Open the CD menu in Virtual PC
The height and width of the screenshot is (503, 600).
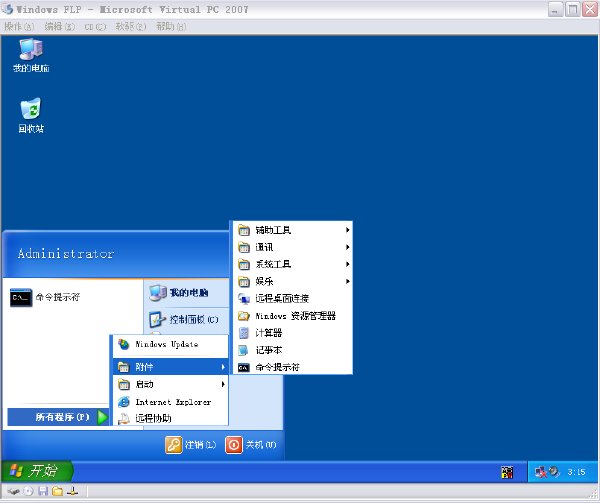95,27
